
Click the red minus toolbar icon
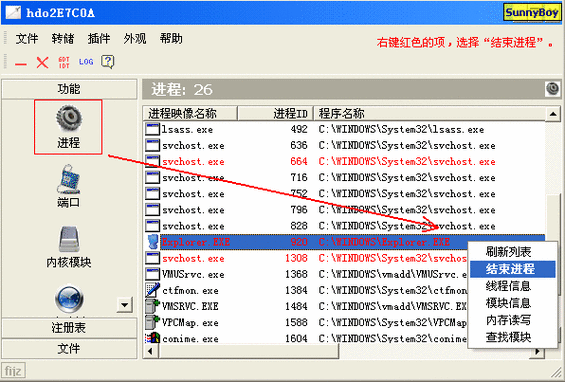tap(21, 64)
